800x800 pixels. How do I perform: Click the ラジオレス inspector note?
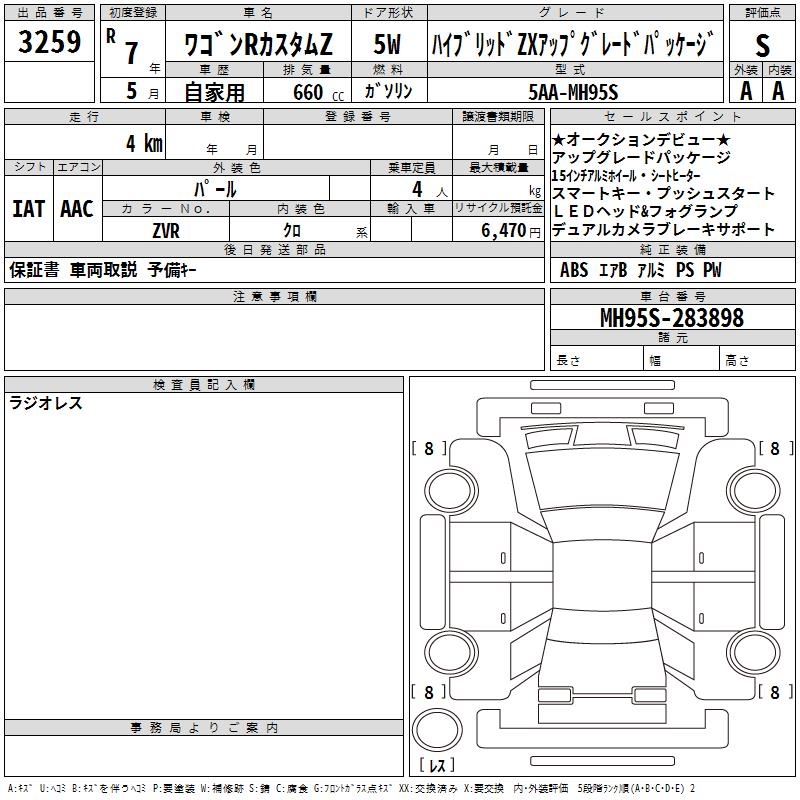point(46,404)
